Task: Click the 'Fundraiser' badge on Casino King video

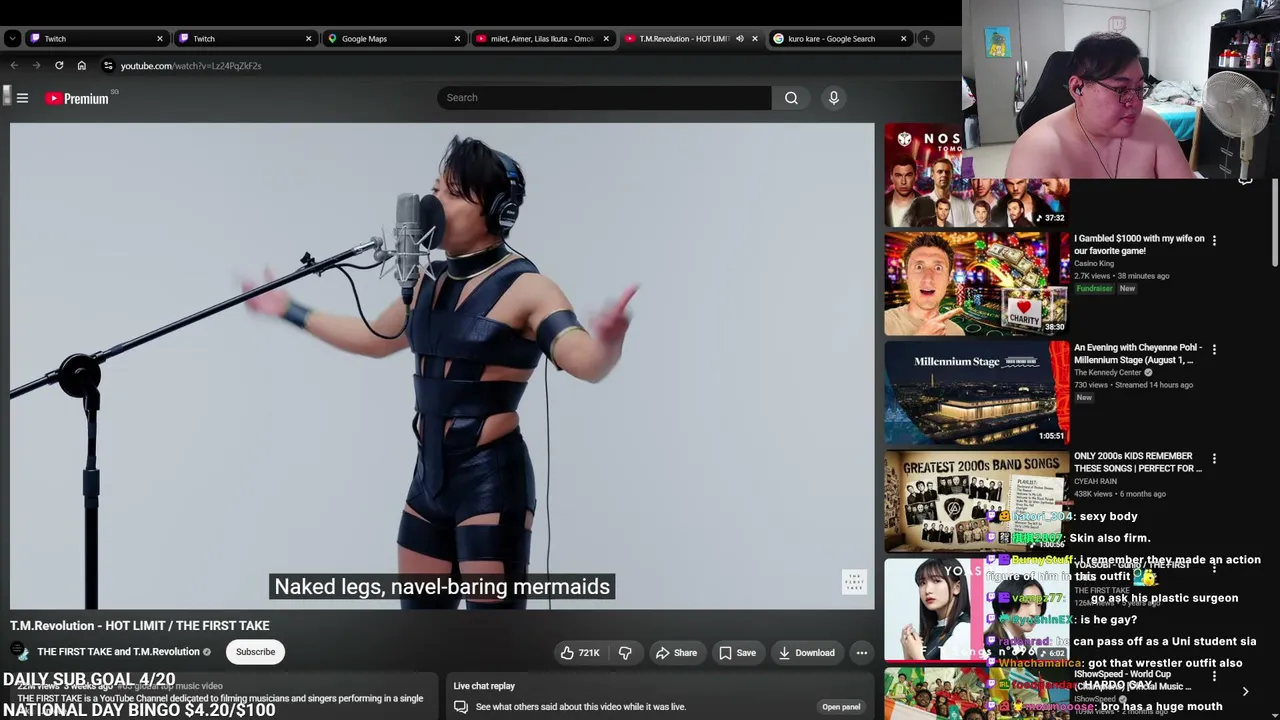Action: 1094,289
